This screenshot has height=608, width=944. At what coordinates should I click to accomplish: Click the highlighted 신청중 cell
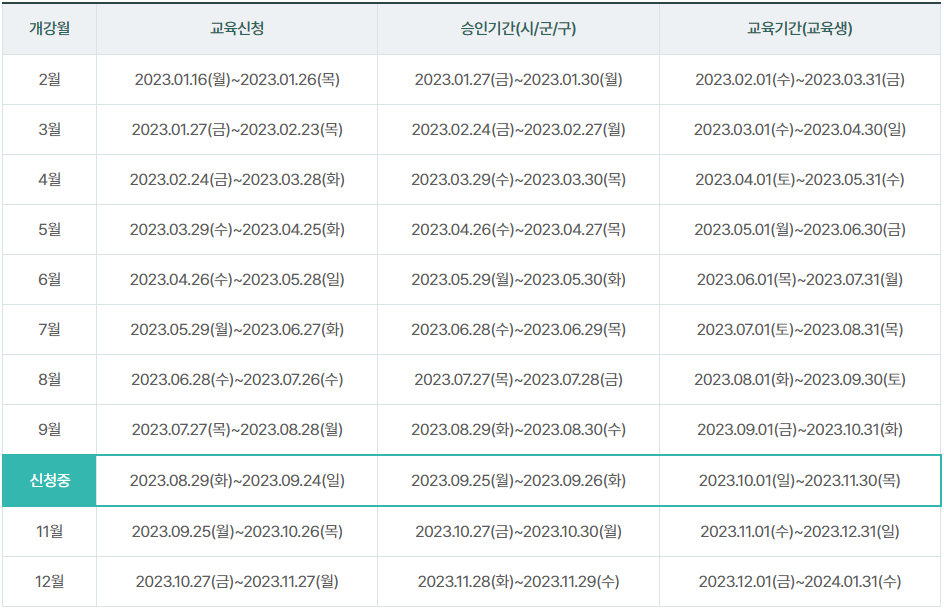click(49, 480)
